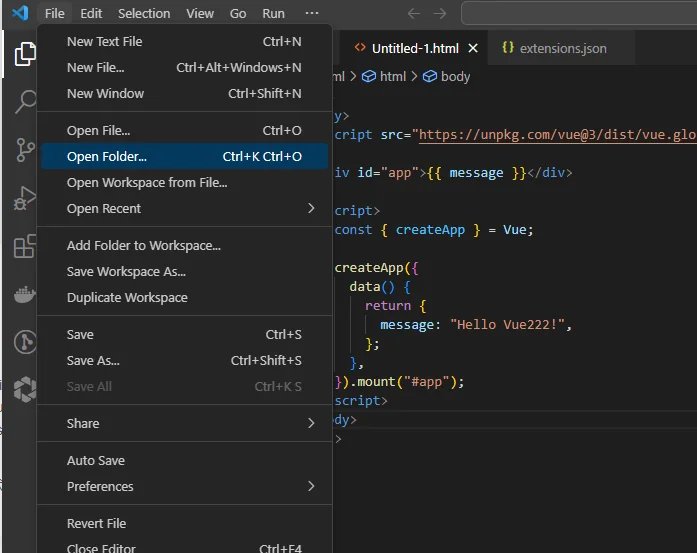Expand the Preferences submenu

184,486
